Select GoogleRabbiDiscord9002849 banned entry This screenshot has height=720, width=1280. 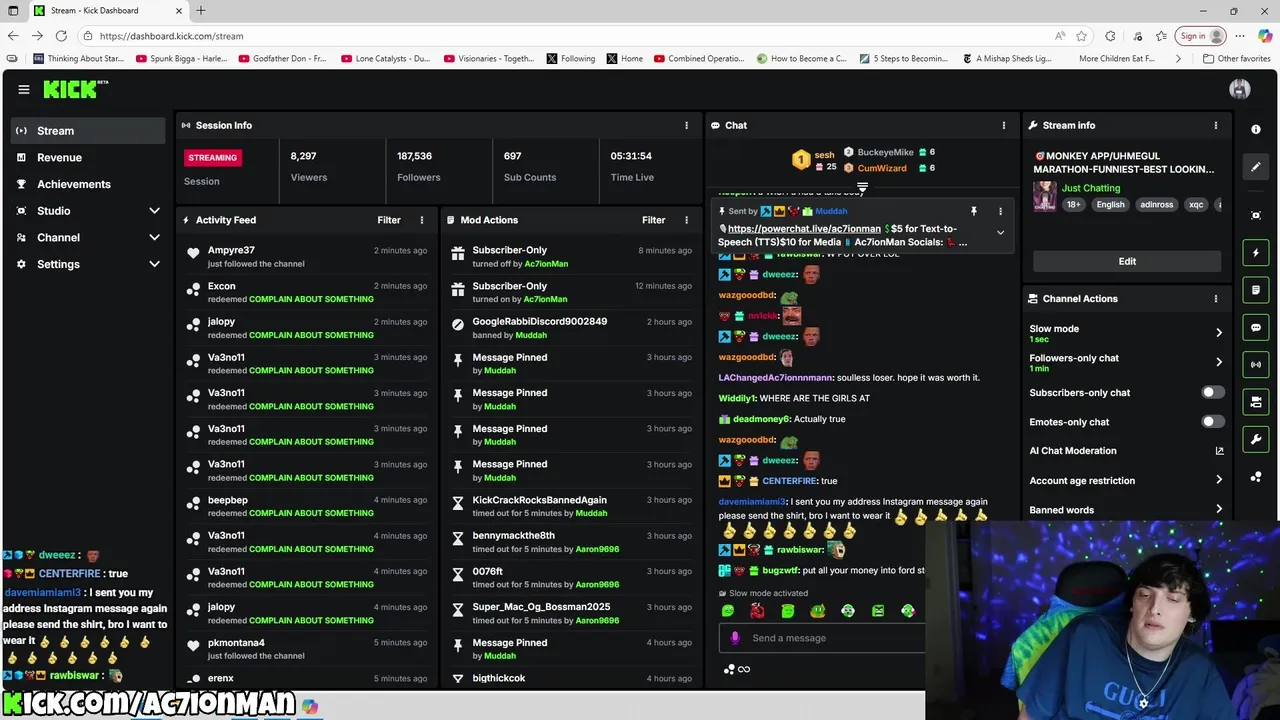[x=573, y=328]
